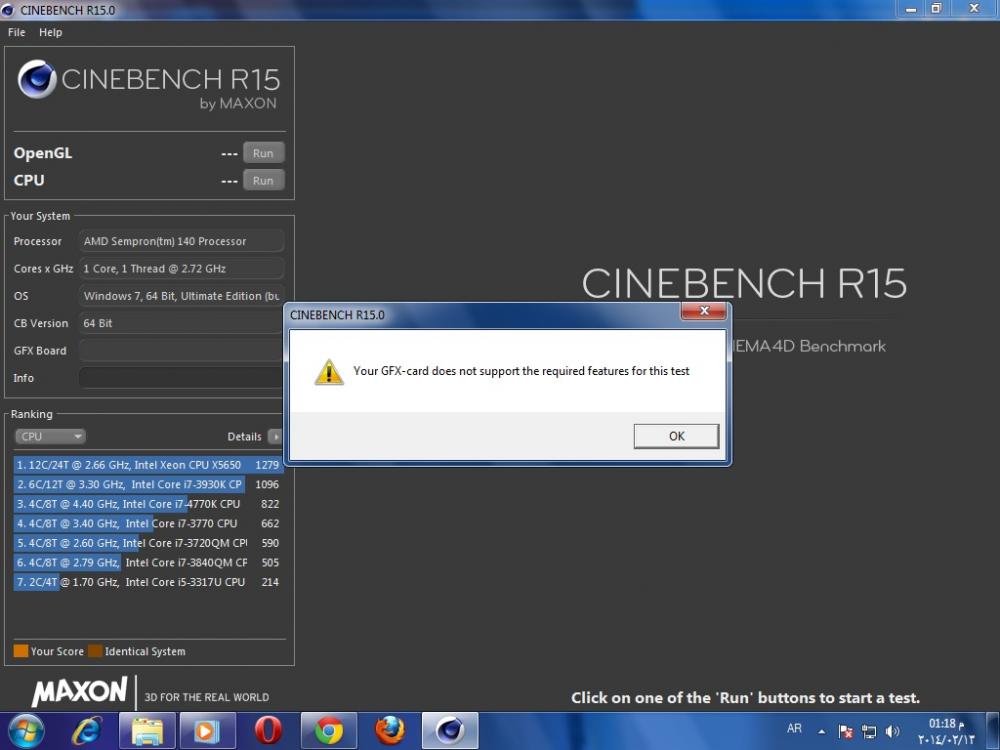Select the Intel Core i5-3317U ranking row
Image resolution: width=1000 pixels, height=750 pixels.
pos(147,582)
